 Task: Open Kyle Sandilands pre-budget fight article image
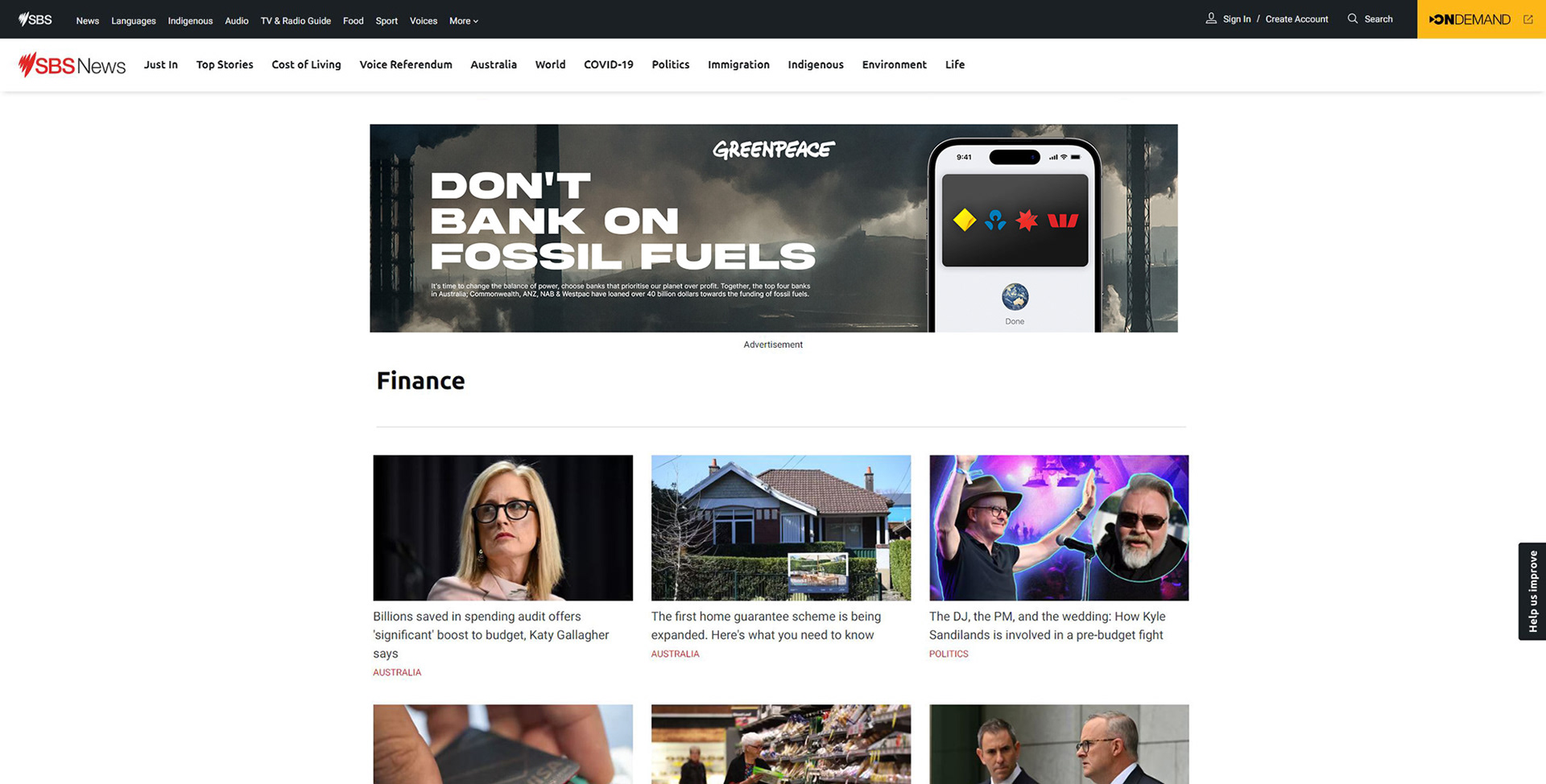click(1059, 527)
